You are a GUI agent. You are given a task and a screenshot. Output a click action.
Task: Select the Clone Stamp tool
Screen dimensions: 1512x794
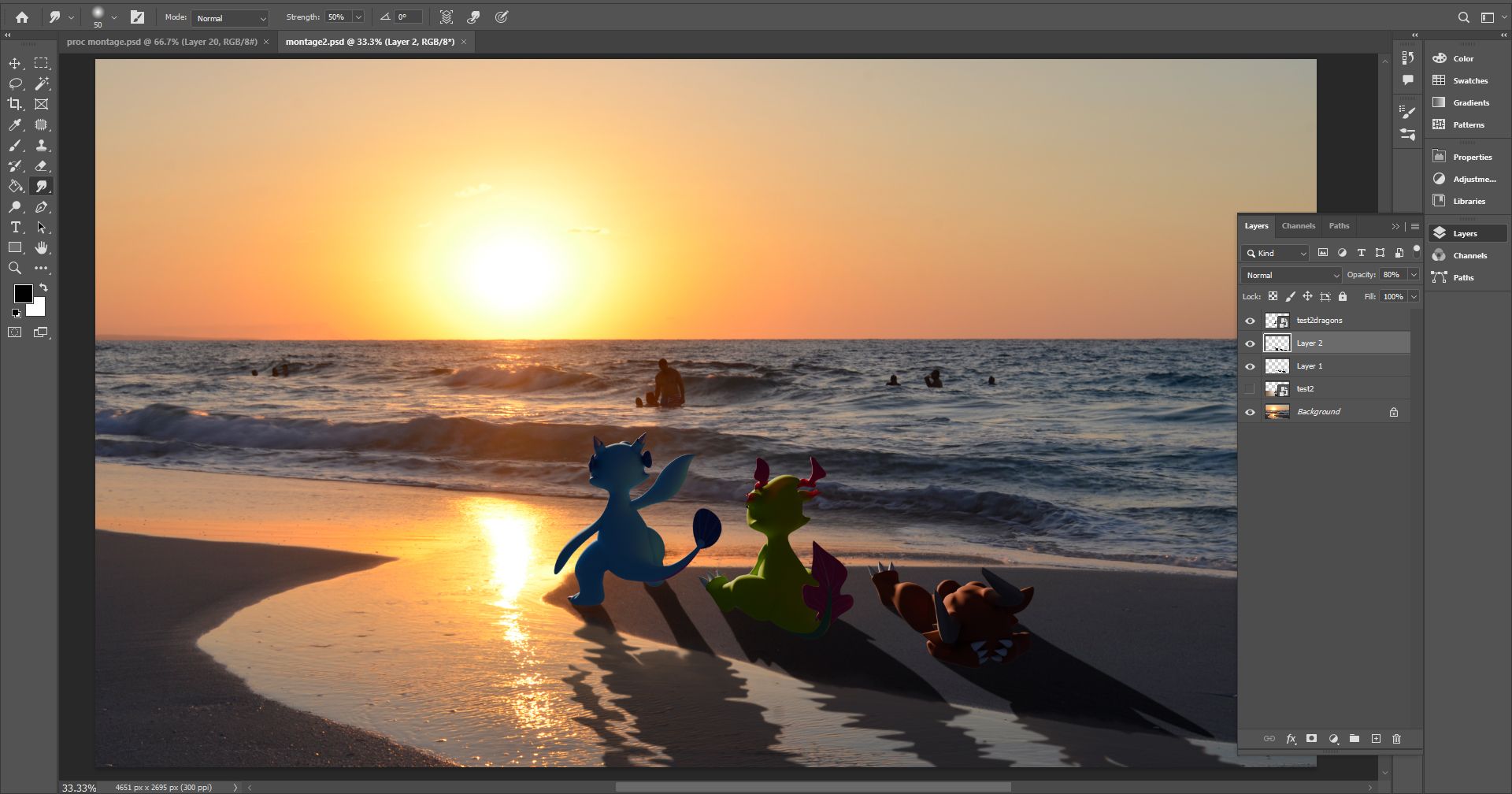pos(41,146)
